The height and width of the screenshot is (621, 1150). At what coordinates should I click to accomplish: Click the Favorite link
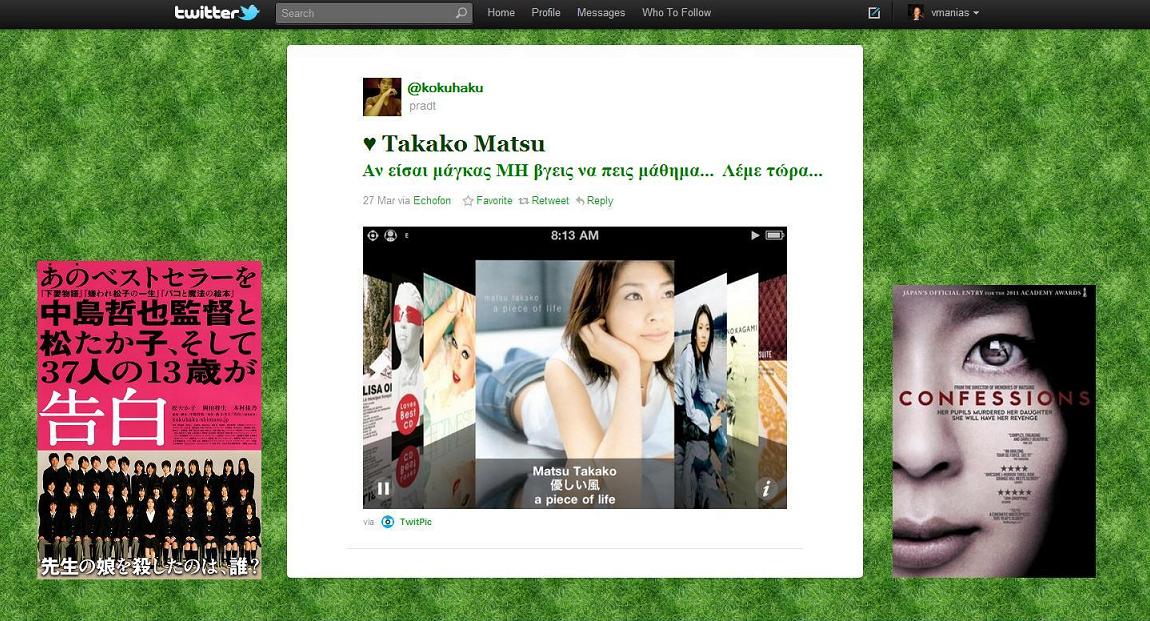tap(494, 201)
